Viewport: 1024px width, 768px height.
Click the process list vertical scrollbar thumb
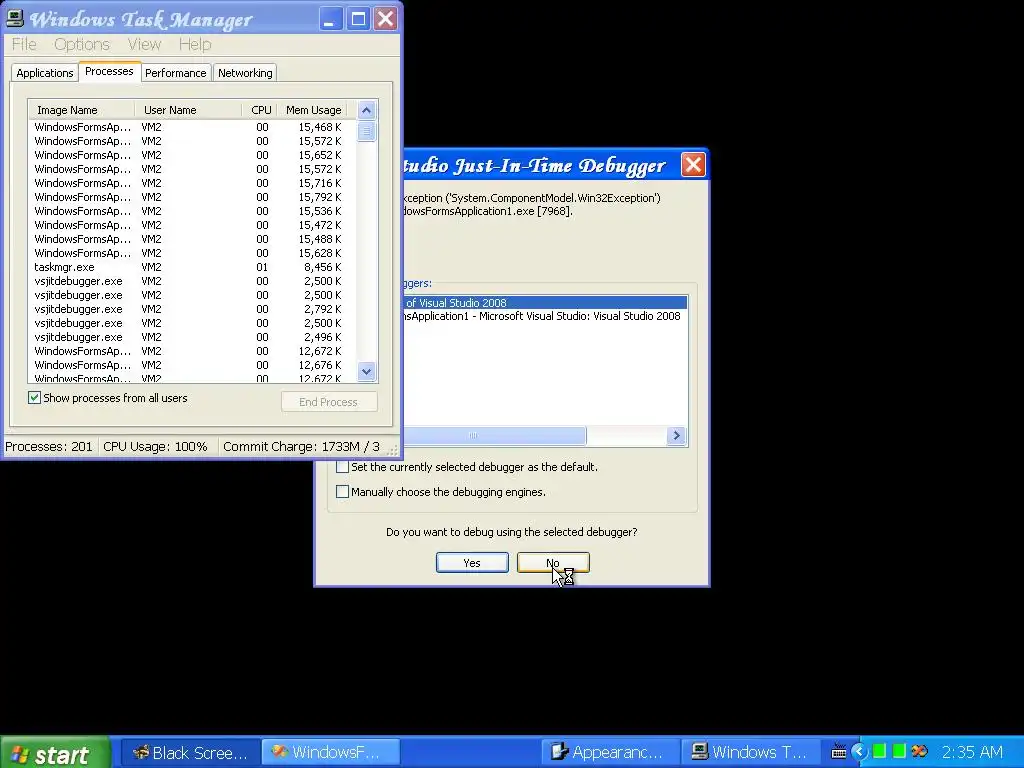(366, 131)
